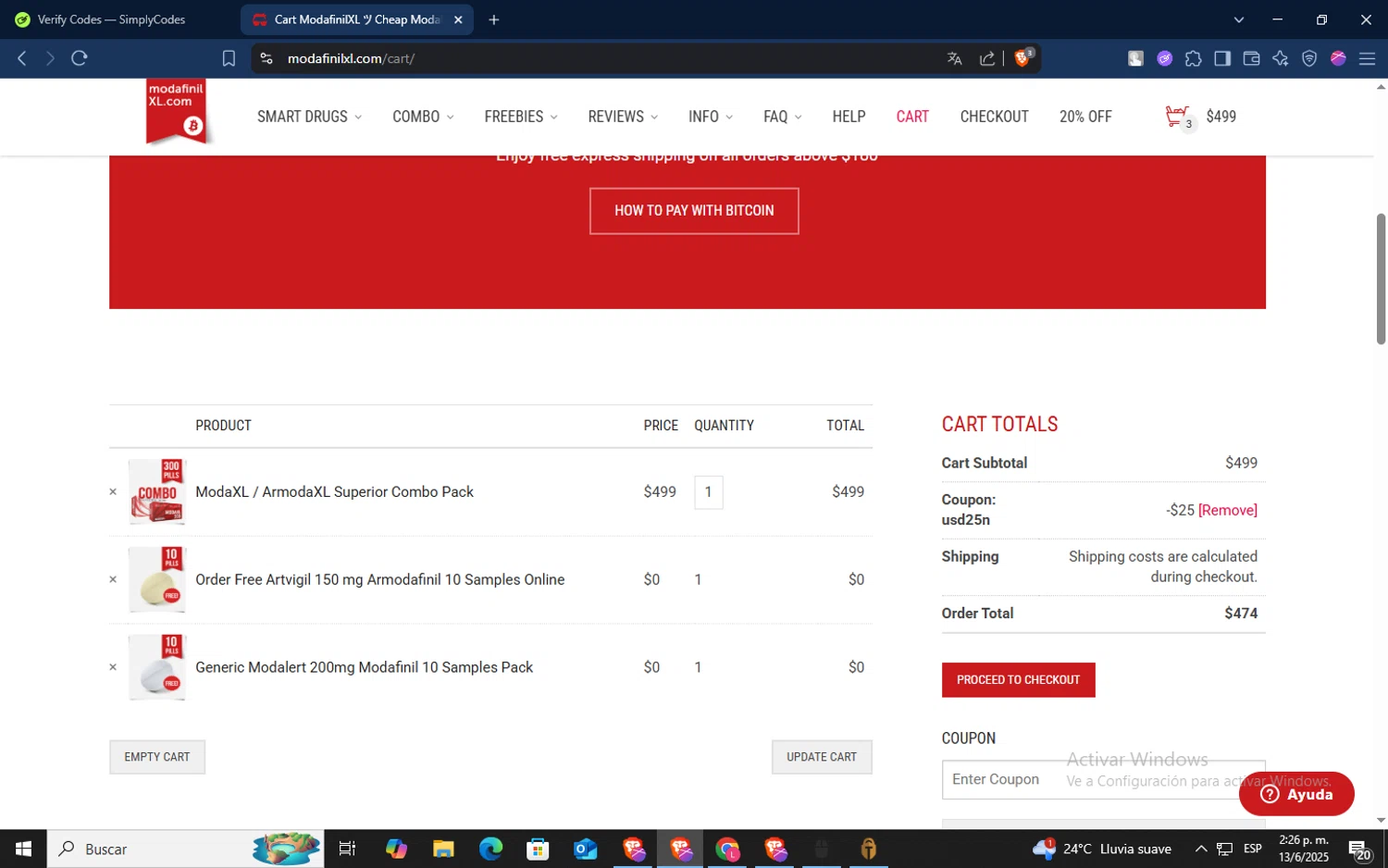This screenshot has width=1388, height=868.
Task: Open Outlook from taskbar
Action: pos(586,849)
